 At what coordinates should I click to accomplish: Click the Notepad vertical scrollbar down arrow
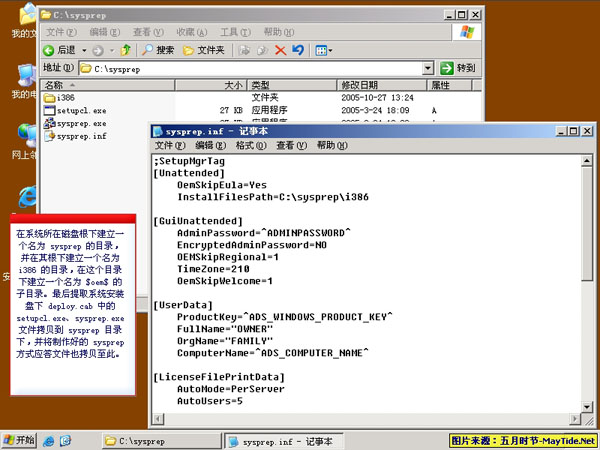click(587, 406)
